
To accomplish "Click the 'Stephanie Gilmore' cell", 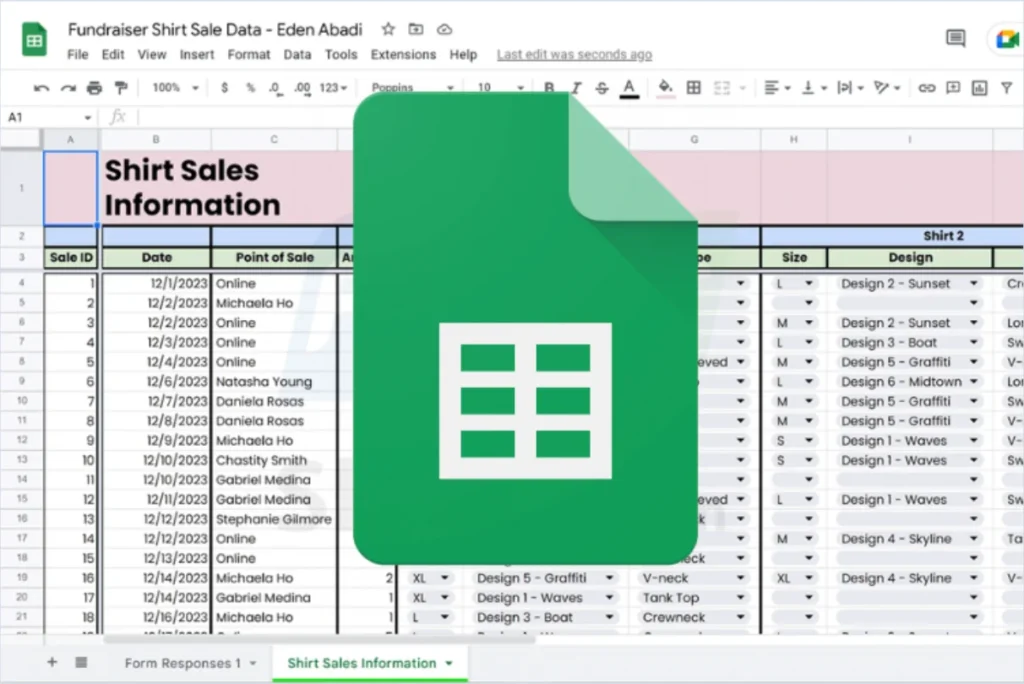I will 274,519.
